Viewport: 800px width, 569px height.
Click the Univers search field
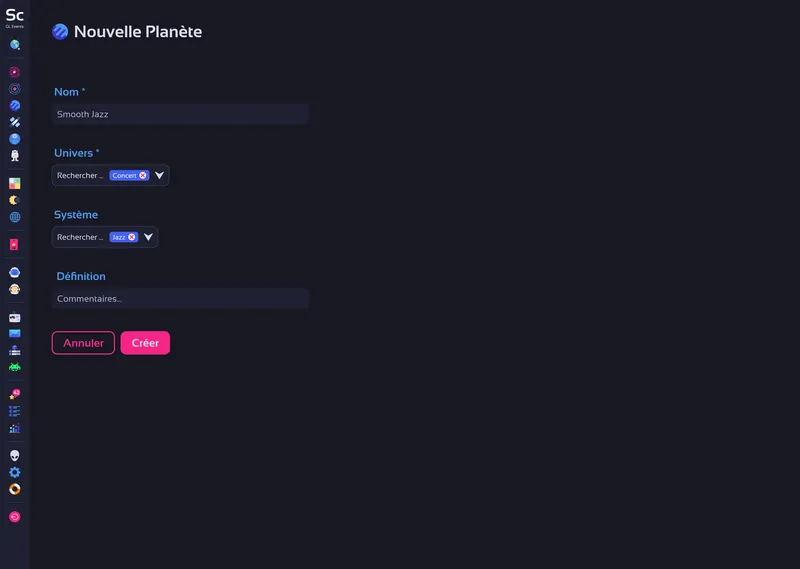80,176
